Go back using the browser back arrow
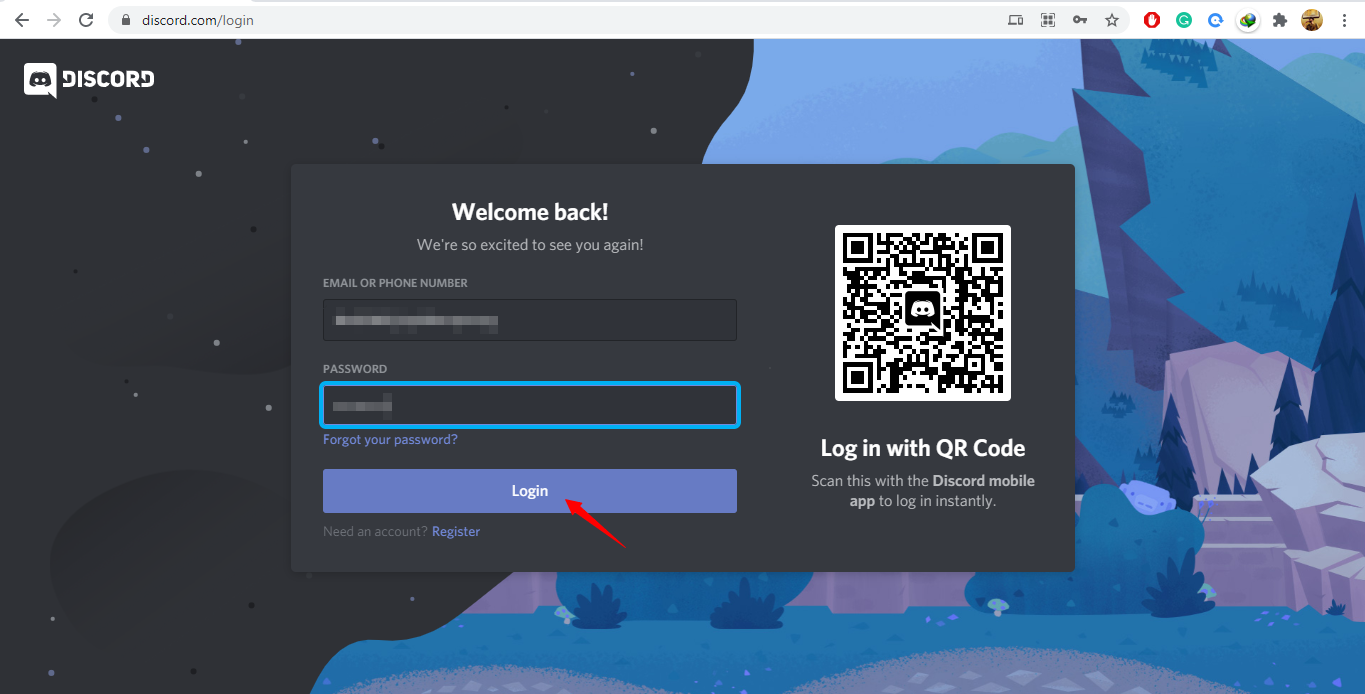1365x694 pixels. click(x=22, y=20)
